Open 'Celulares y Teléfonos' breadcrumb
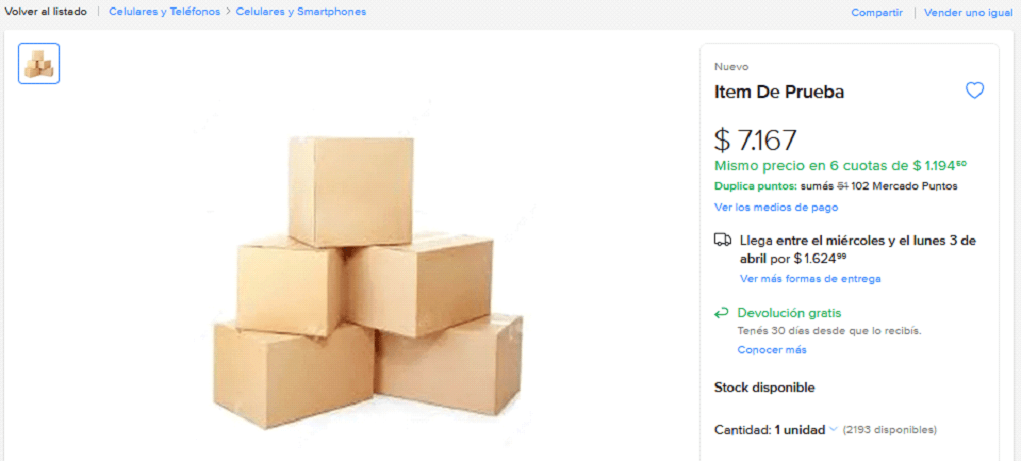Image resolution: width=1021 pixels, height=461 pixels. pyautogui.click(x=164, y=12)
